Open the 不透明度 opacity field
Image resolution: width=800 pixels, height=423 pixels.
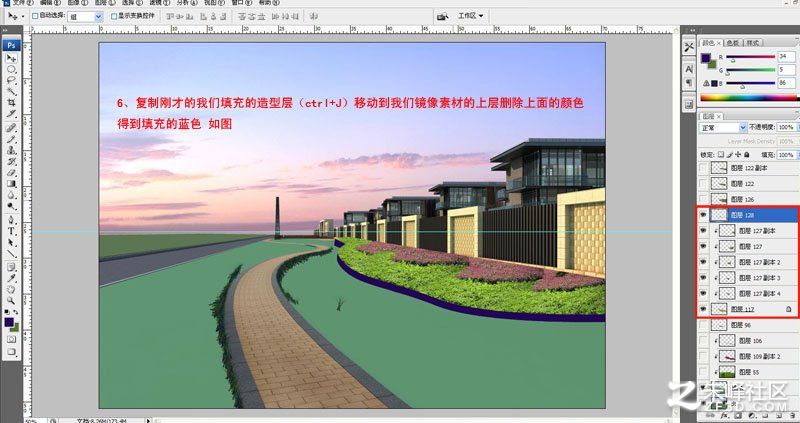[787, 127]
